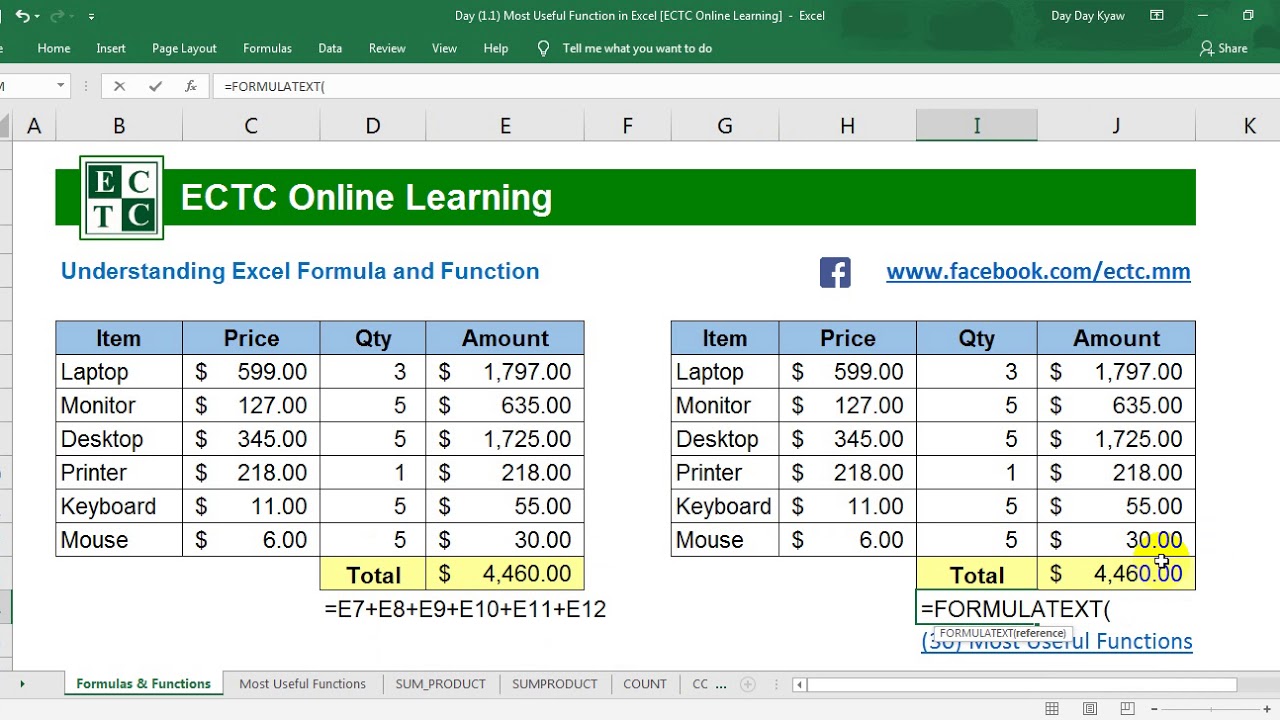Viewport: 1280px width, 720px height.
Task: Open the Help ribbon tab
Action: (x=496, y=48)
